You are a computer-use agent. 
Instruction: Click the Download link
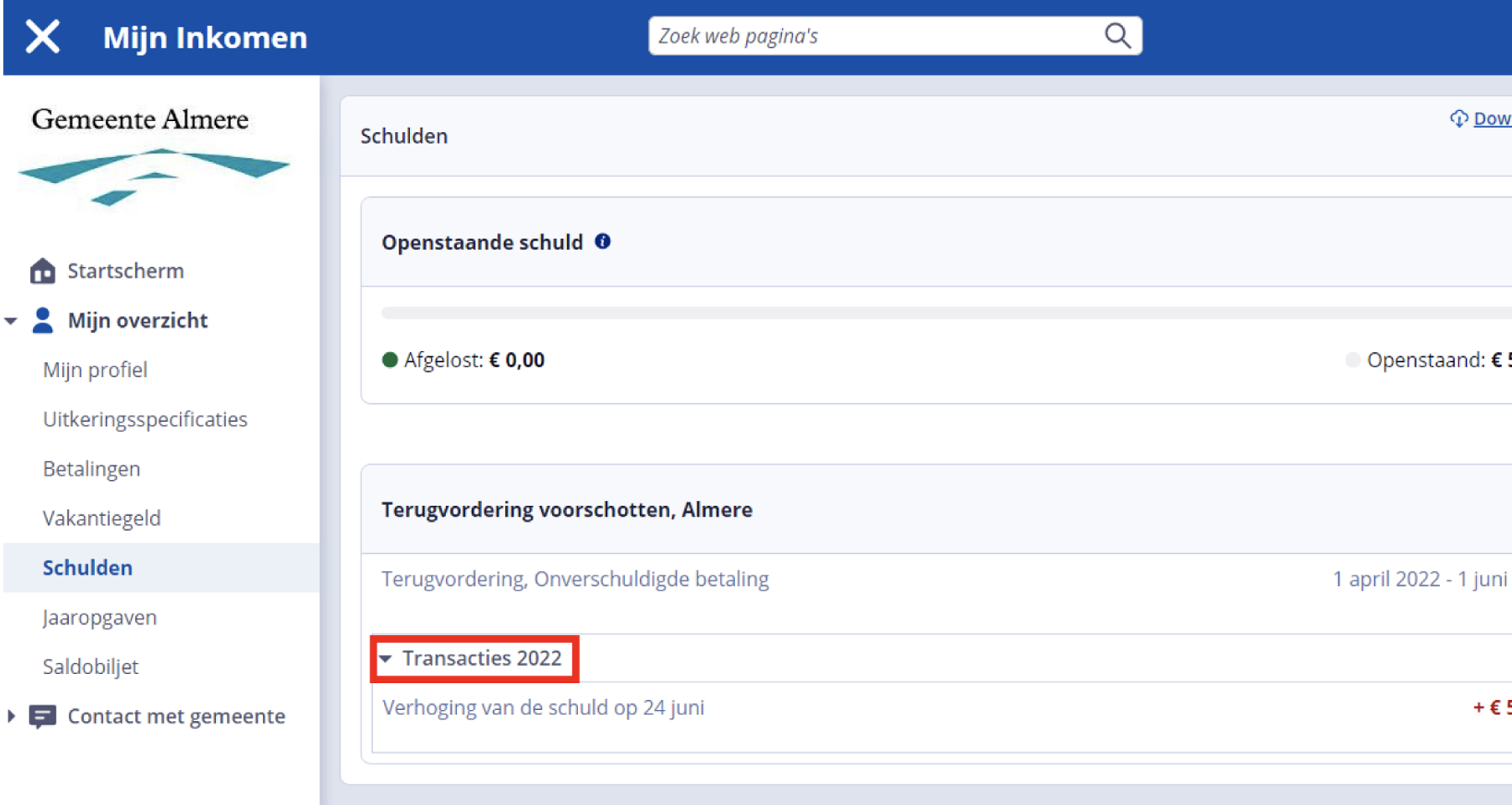tap(1492, 118)
